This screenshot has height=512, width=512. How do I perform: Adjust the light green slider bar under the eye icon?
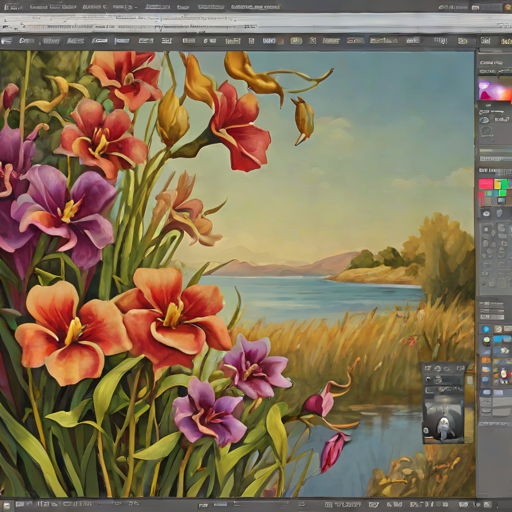[495, 151]
